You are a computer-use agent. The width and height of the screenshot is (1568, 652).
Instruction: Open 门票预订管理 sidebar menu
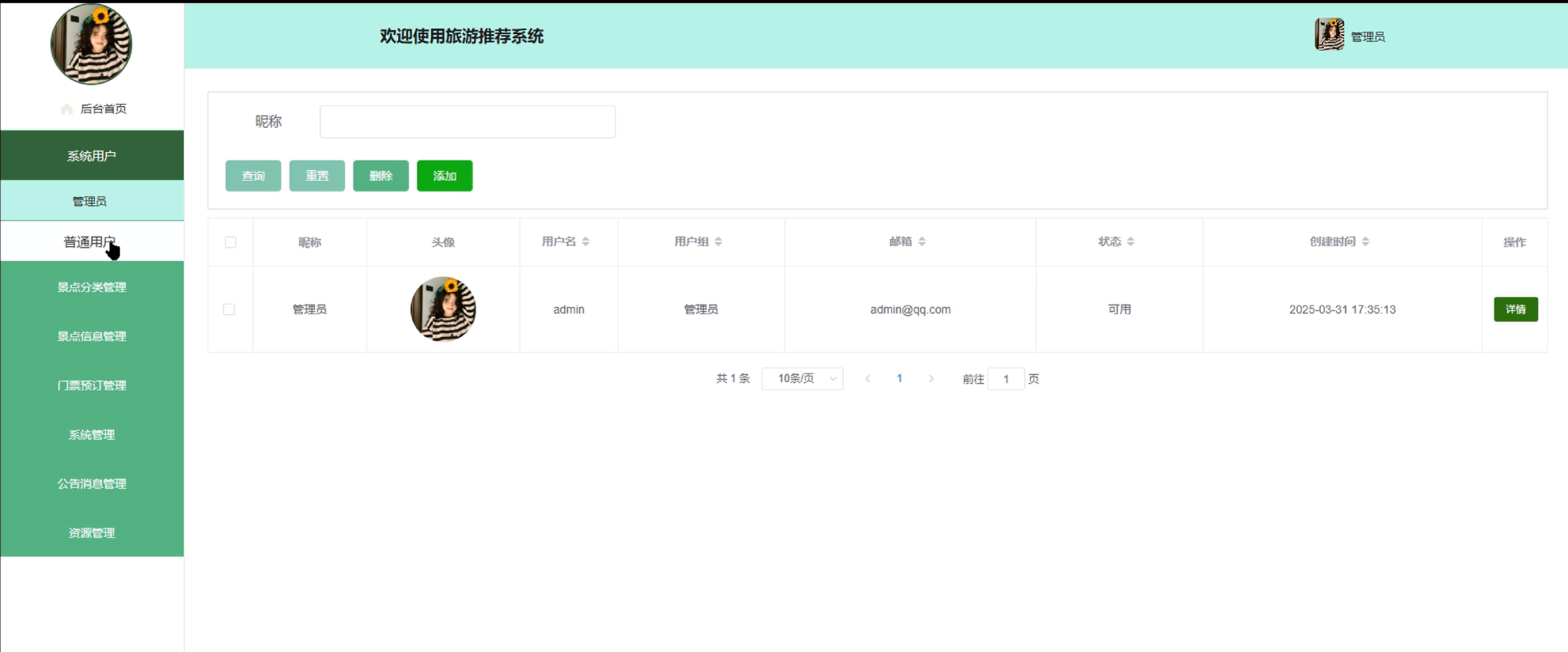(91, 385)
